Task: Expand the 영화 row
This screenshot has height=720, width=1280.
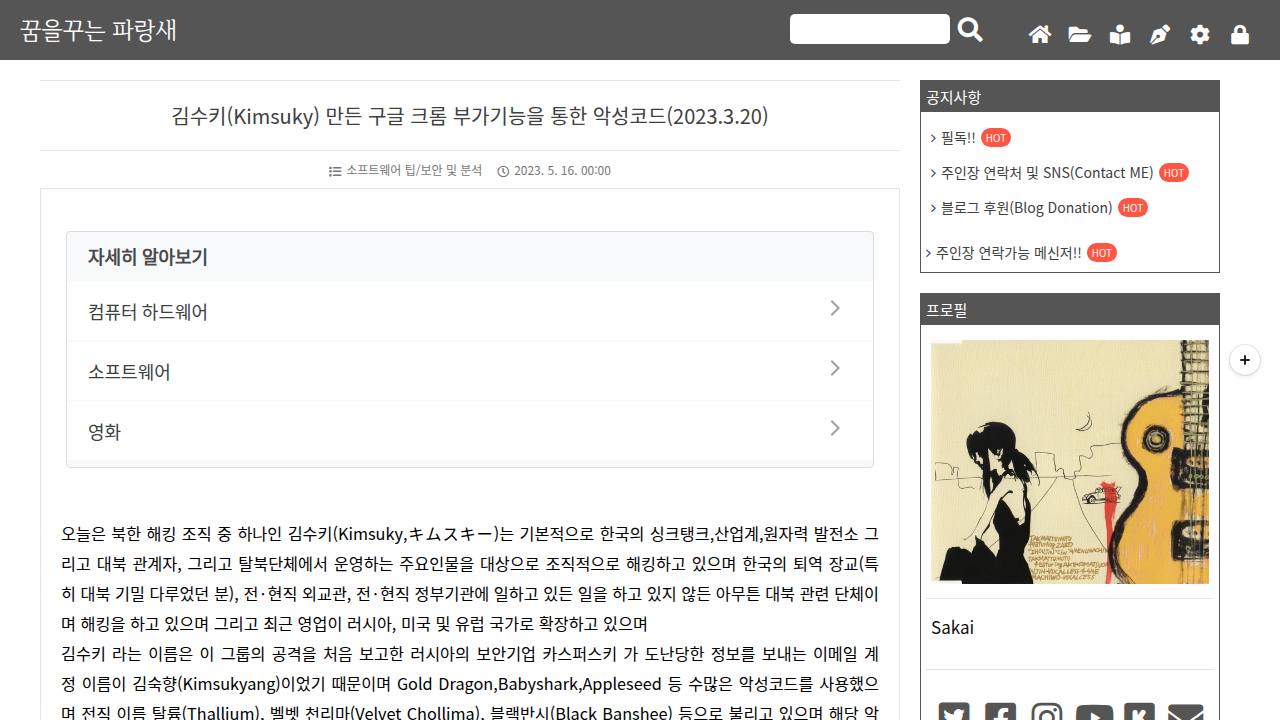Action: tap(470, 431)
